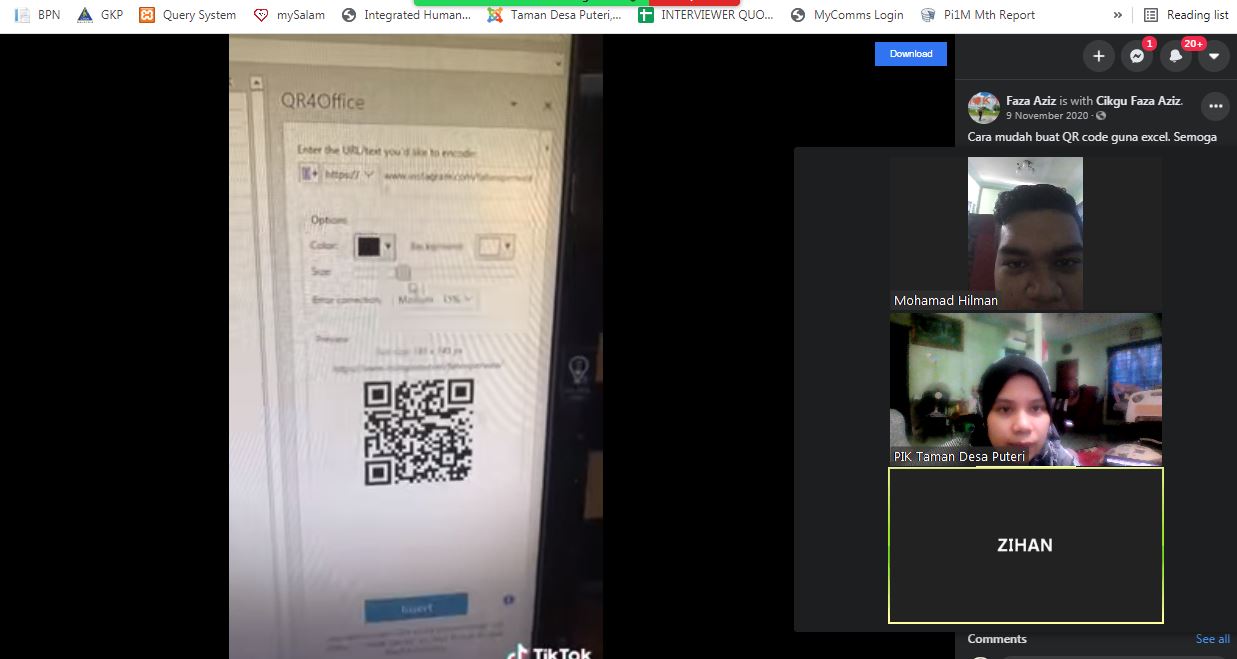Open the Taman Desa Puteri bookmark
Image resolution: width=1237 pixels, height=659 pixels.
554,15
